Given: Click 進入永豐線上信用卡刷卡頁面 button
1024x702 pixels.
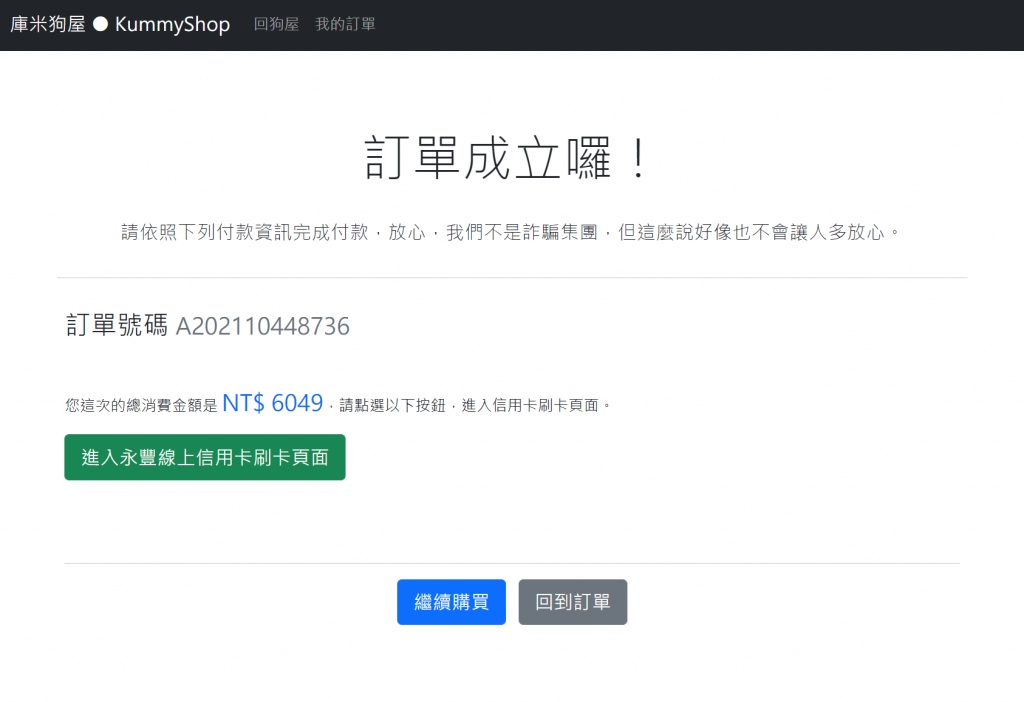Looking at the screenshot, I should 204,457.
